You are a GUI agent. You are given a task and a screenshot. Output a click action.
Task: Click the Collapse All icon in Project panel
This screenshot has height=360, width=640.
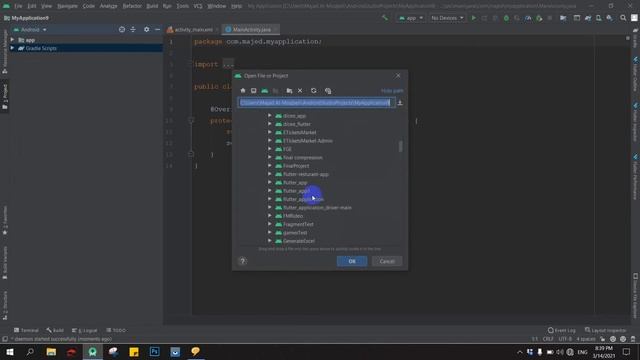coord(133,29)
